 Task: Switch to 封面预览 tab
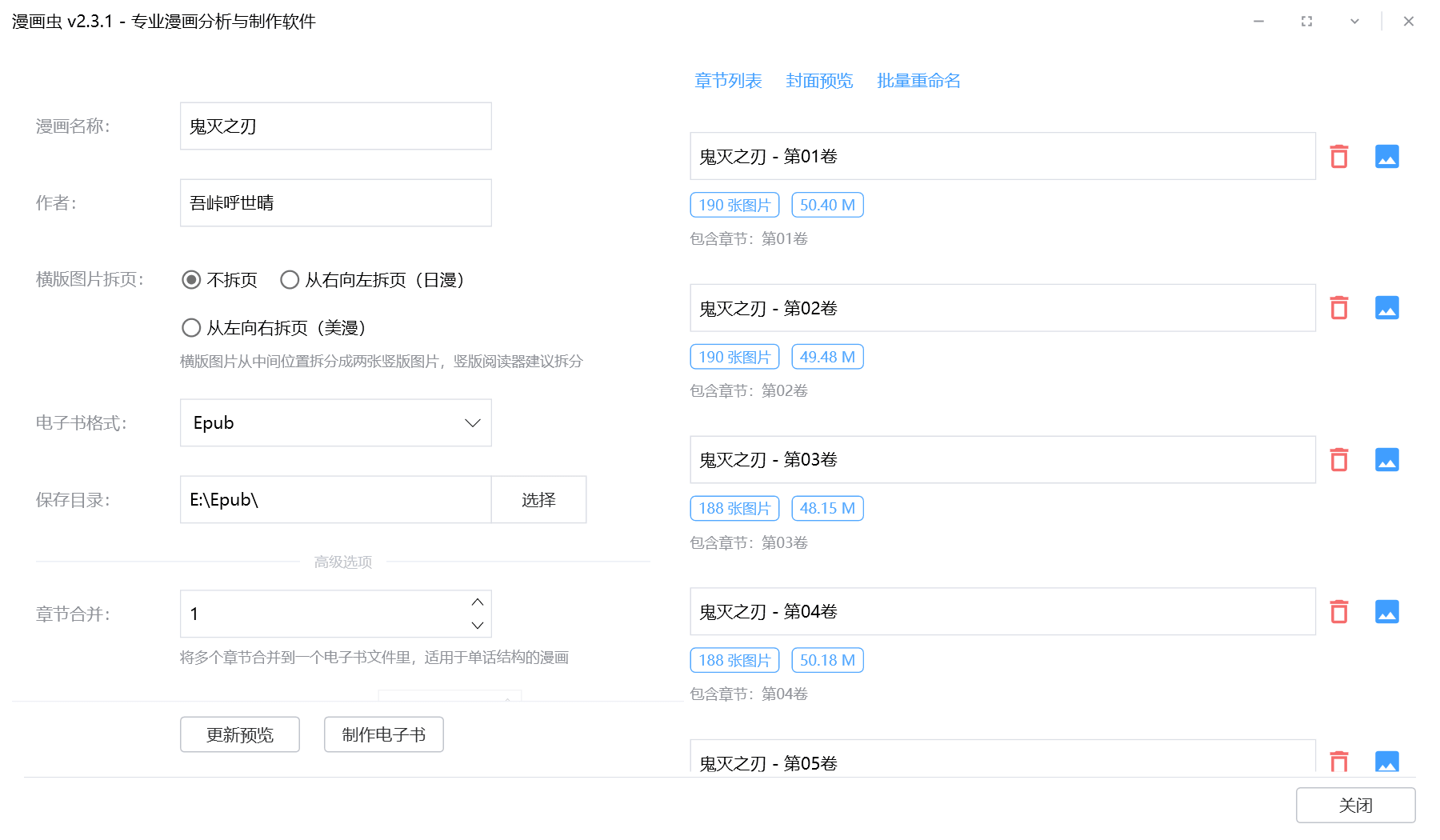point(819,81)
